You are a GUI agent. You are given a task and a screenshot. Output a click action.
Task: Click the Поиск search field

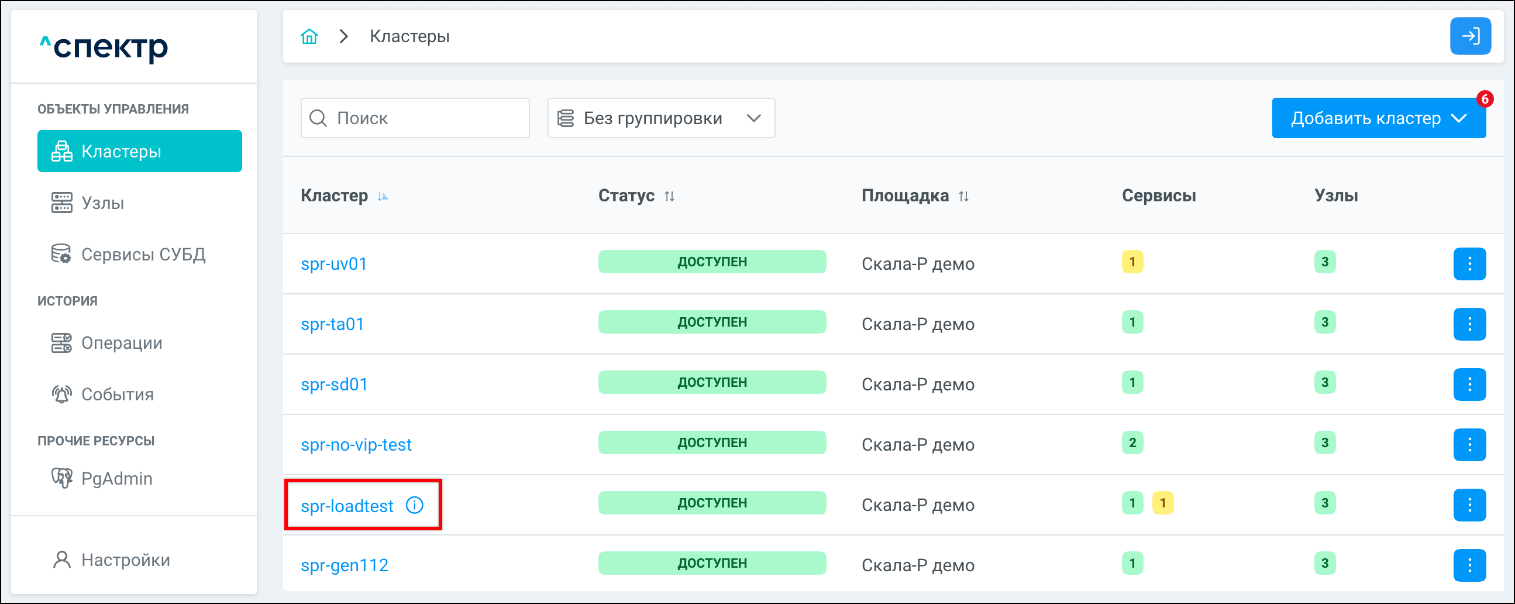[x=415, y=118]
